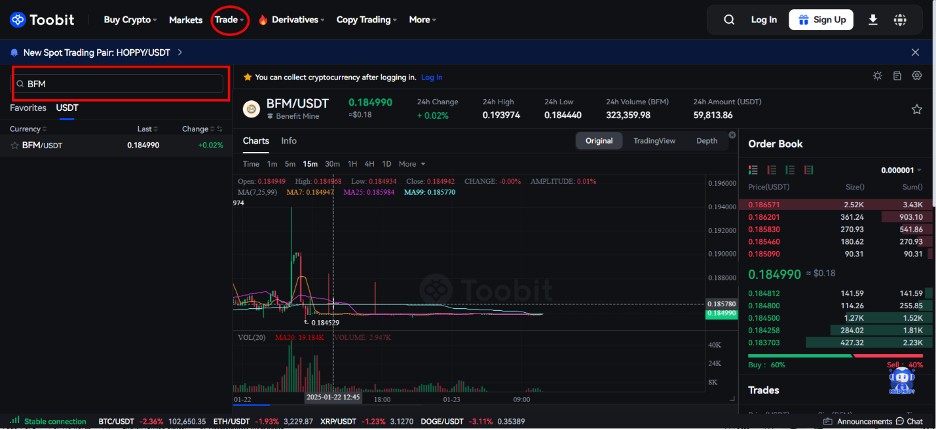This screenshot has height=430, width=936.
Task: Click the chart timeline scrollbar indicator
Action: 252,405
